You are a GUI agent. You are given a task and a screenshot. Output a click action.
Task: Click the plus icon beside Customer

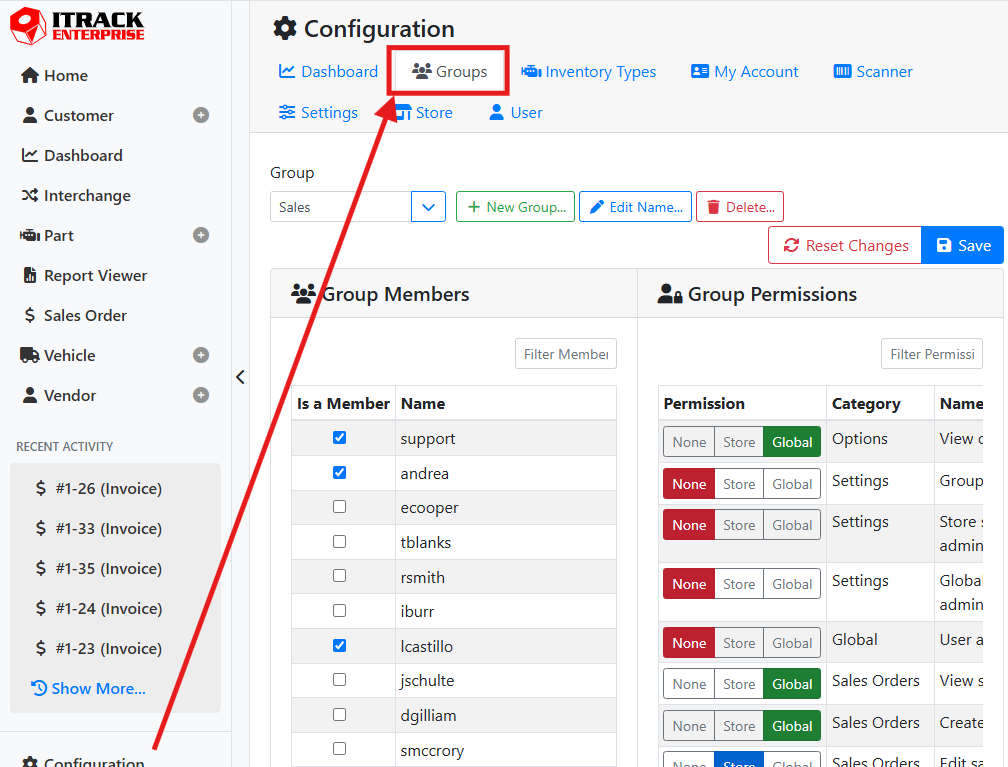pos(201,115)
